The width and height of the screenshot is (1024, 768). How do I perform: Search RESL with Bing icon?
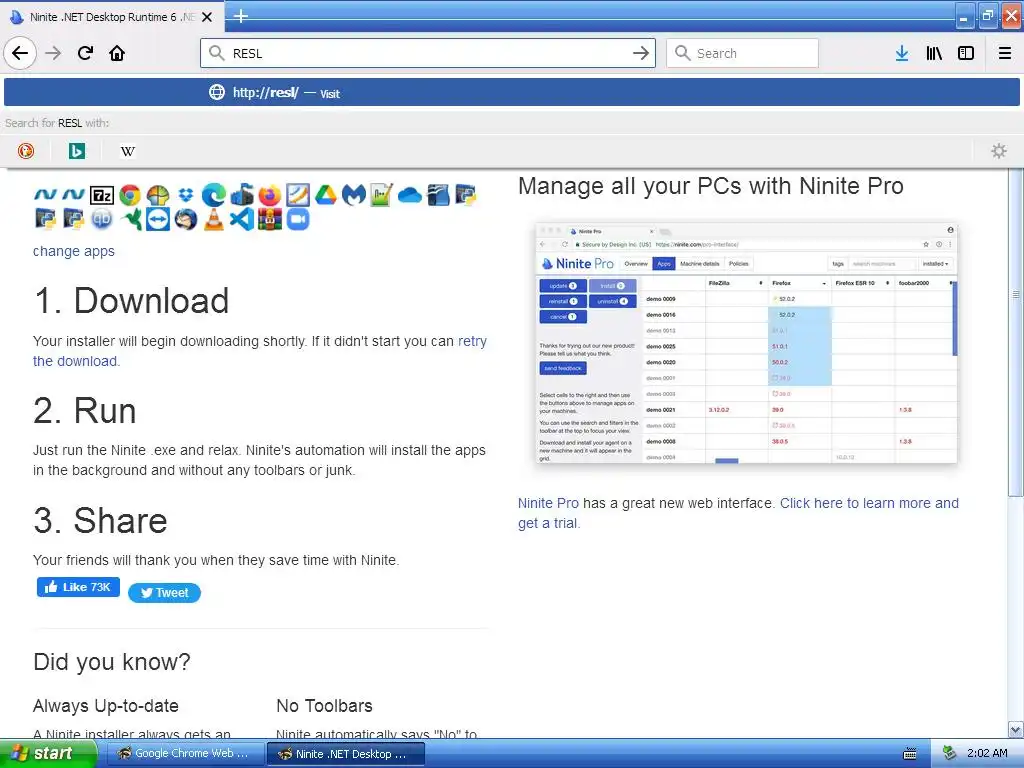pyautogui.click(x=76, y=151)
